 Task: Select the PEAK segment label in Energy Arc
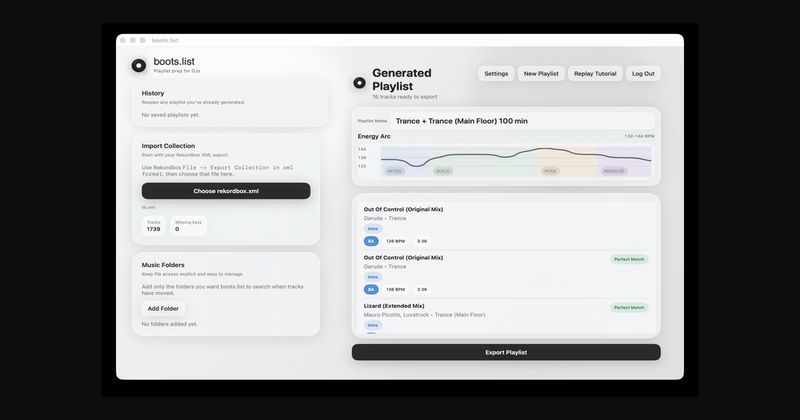point(550,171)
